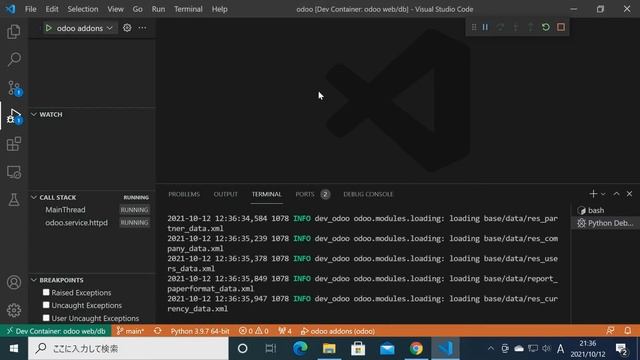Switch to PROBLEMS tab

coord(184,194)
